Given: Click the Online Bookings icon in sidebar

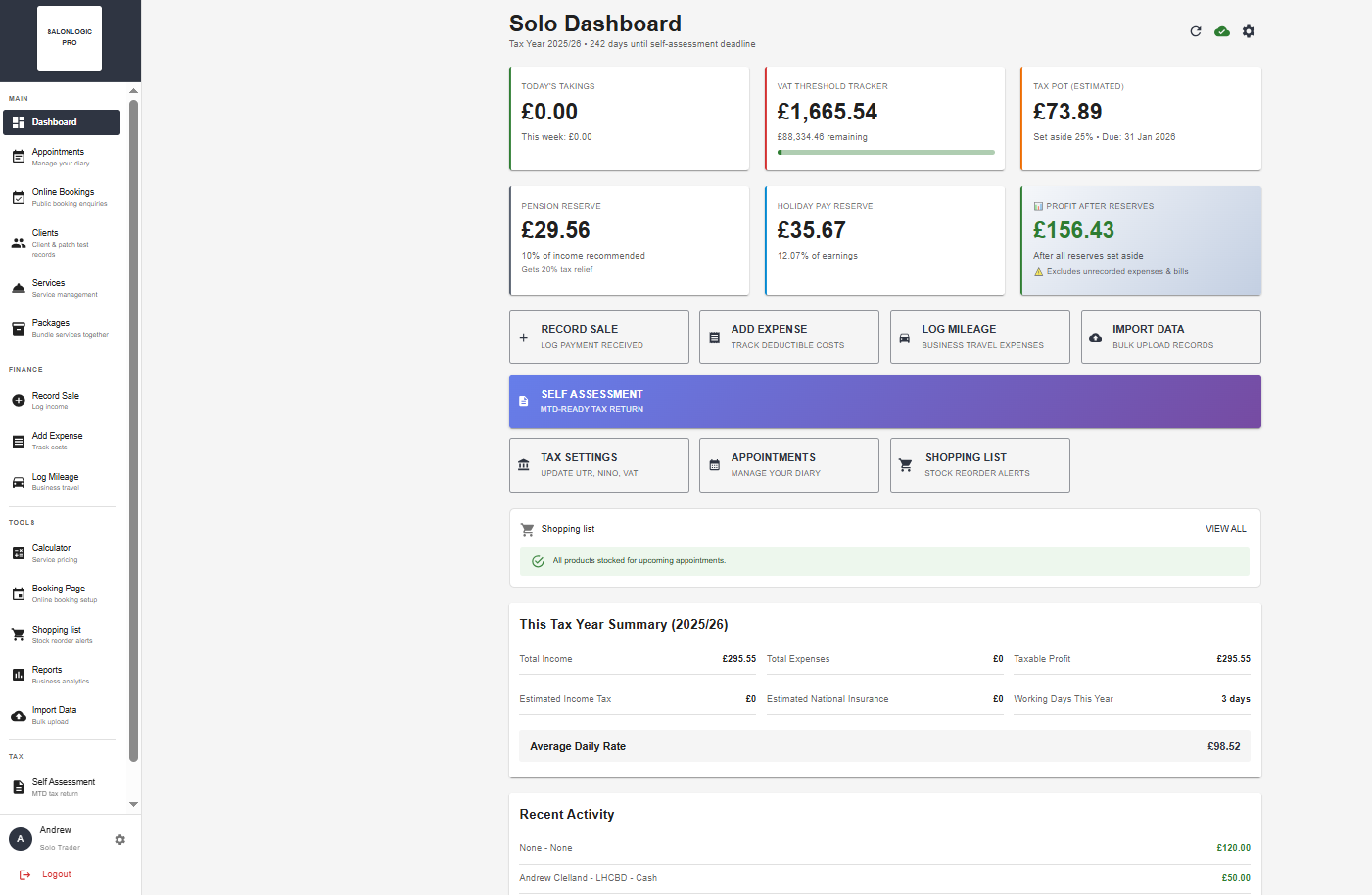Looking at the screenshot, I should tap(19, 197).
